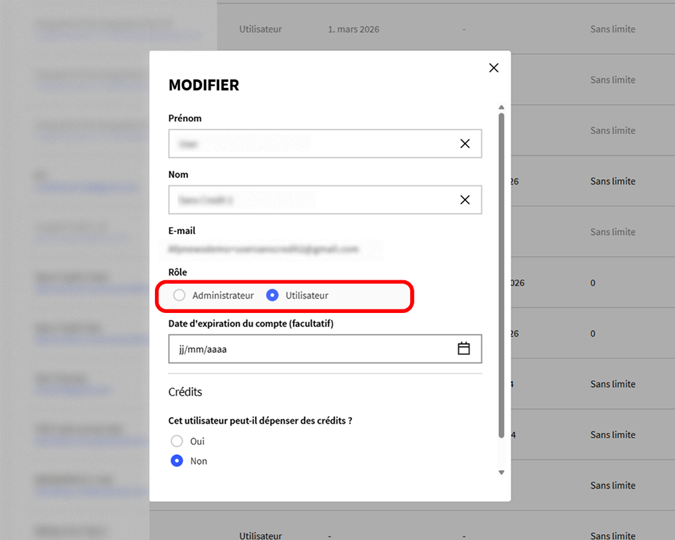Click 'Utilisateur' in the top table row
This screenshot has width=675, height=540.
click(x=260, y=29)
